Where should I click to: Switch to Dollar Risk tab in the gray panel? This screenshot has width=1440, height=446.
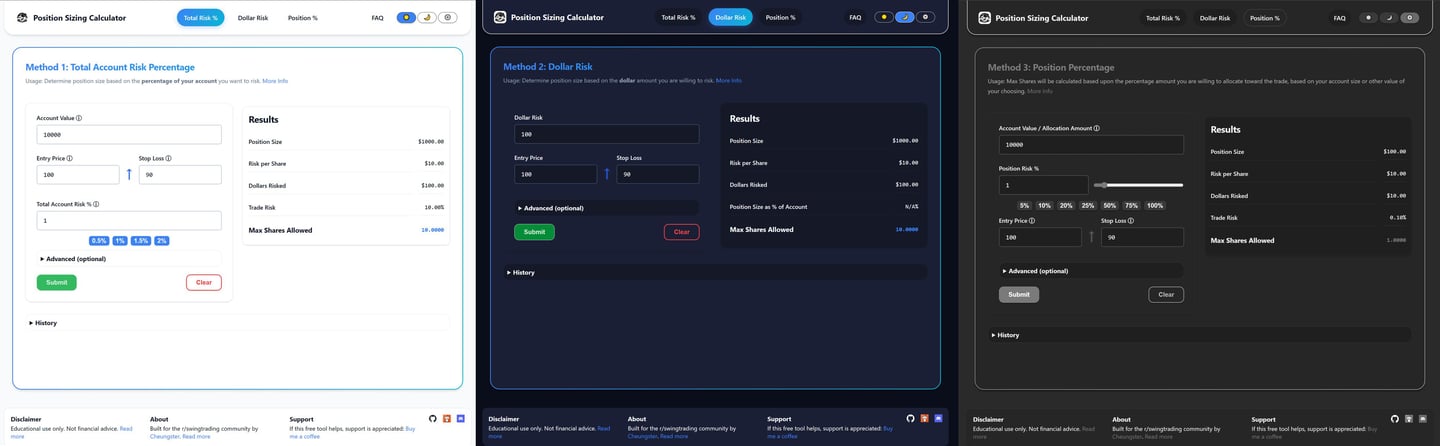coord(1216,17)
